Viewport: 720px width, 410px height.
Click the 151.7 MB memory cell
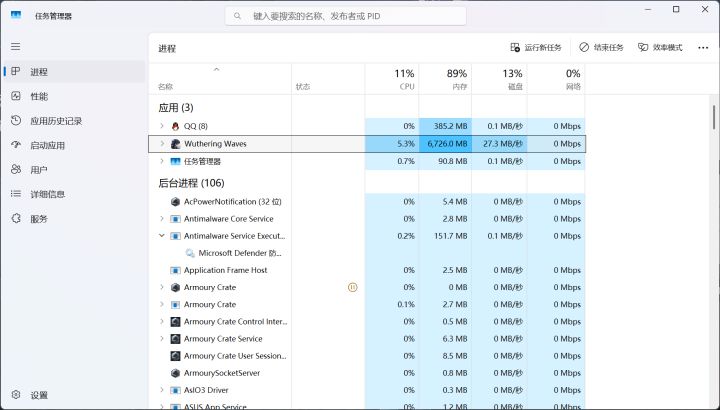(445, 236)
